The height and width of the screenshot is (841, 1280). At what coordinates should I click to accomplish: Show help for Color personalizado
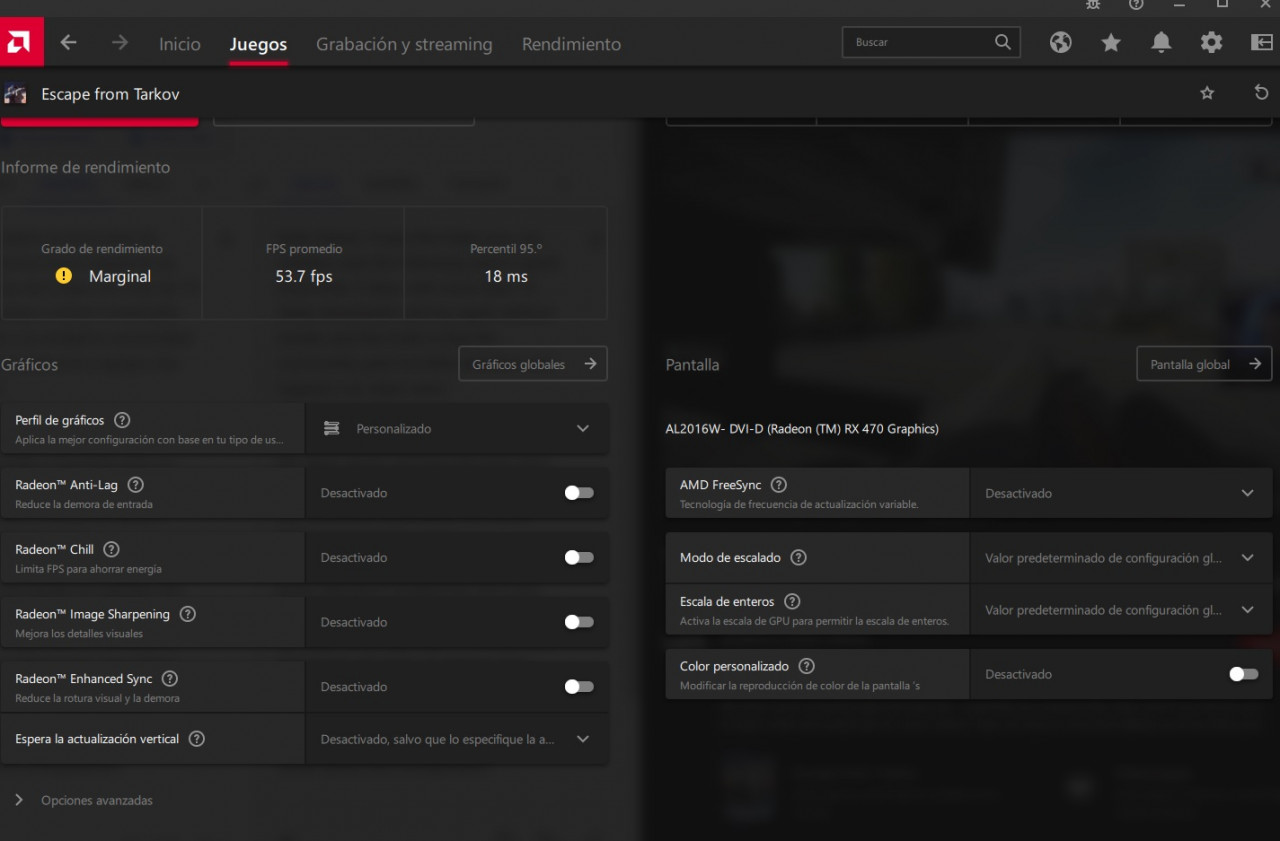pos(806,666)
